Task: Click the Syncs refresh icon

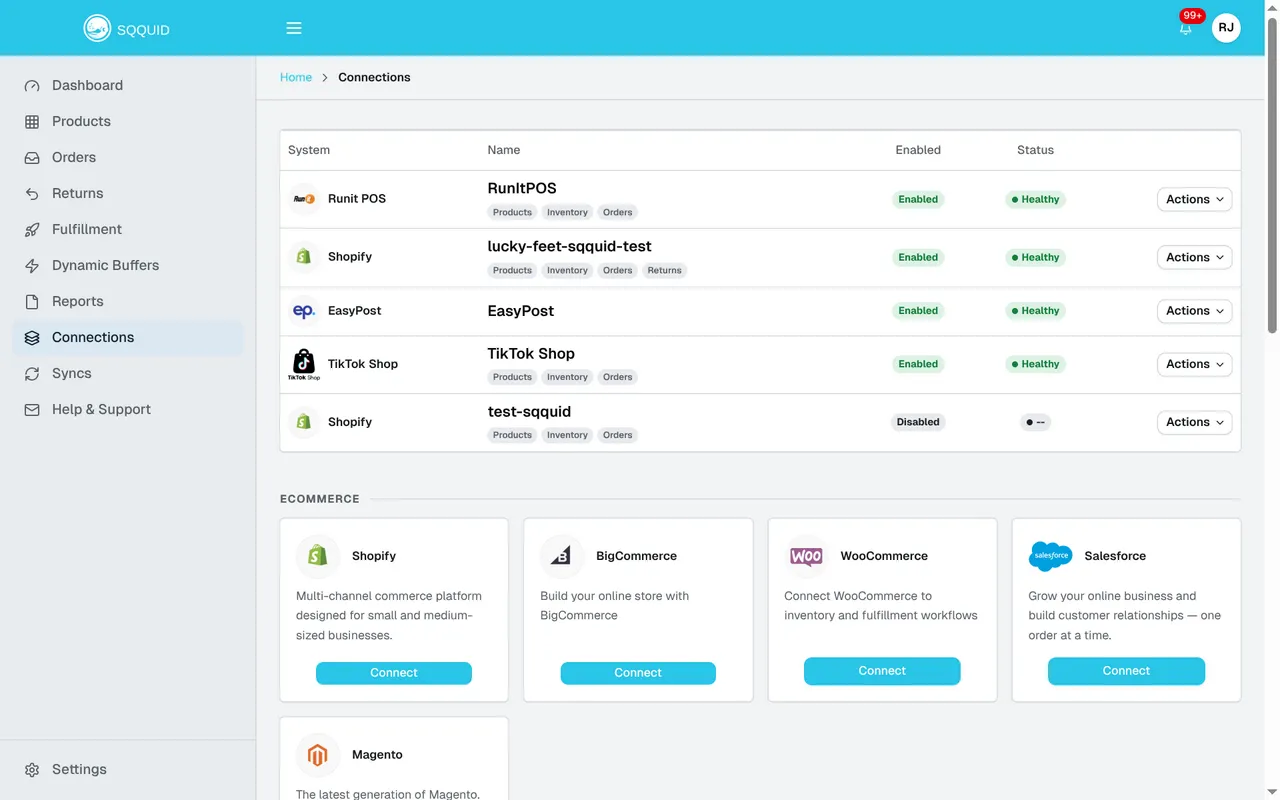Action: pos(32,374)
